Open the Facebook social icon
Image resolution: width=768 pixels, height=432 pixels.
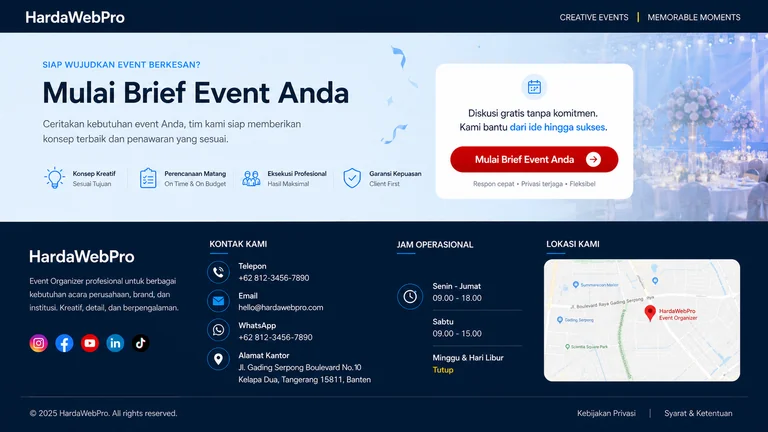64,343
